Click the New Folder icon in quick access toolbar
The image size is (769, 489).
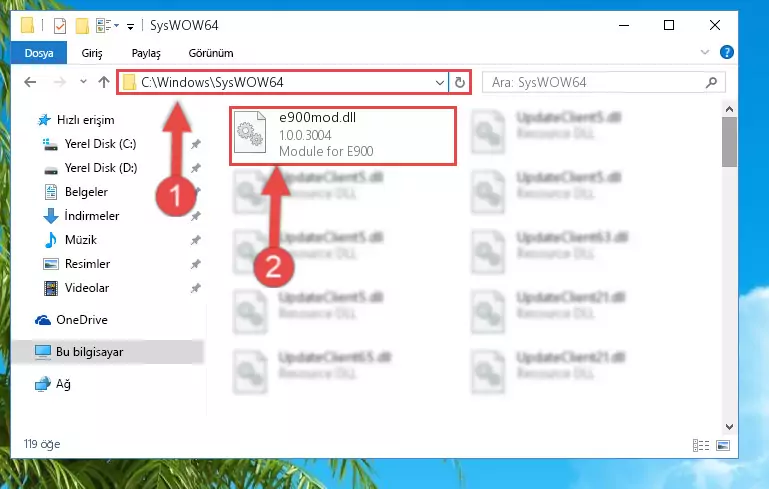point(82,26)
